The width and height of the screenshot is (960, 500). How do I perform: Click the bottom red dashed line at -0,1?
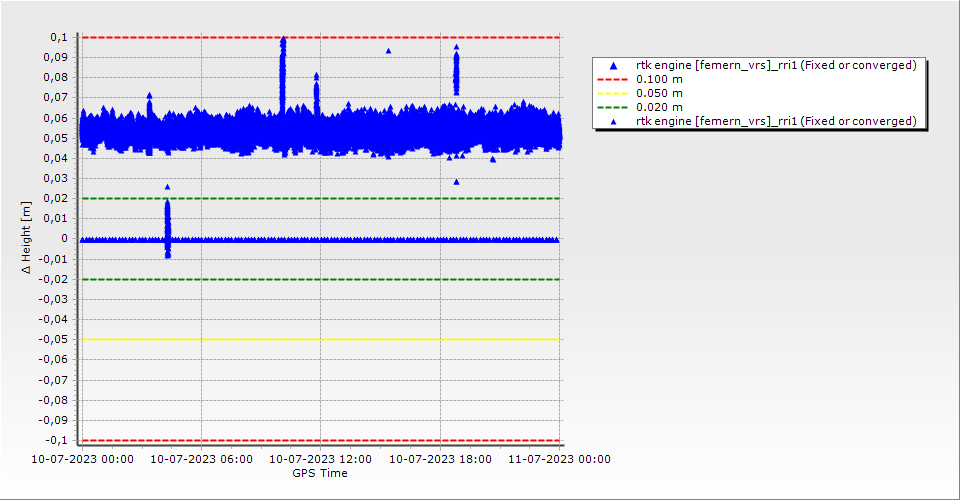(320, 440)
